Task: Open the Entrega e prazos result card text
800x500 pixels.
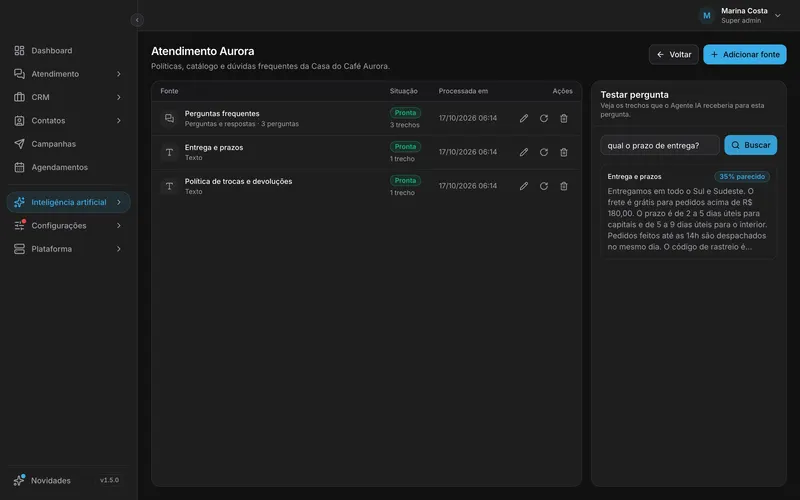Action: (688, 219)
